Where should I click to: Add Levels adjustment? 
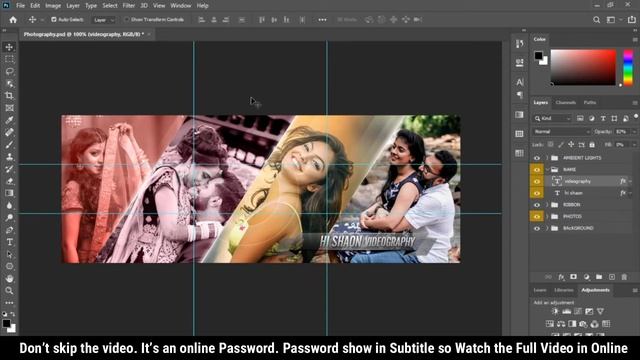pyautogui.click(x=566, y=311)
